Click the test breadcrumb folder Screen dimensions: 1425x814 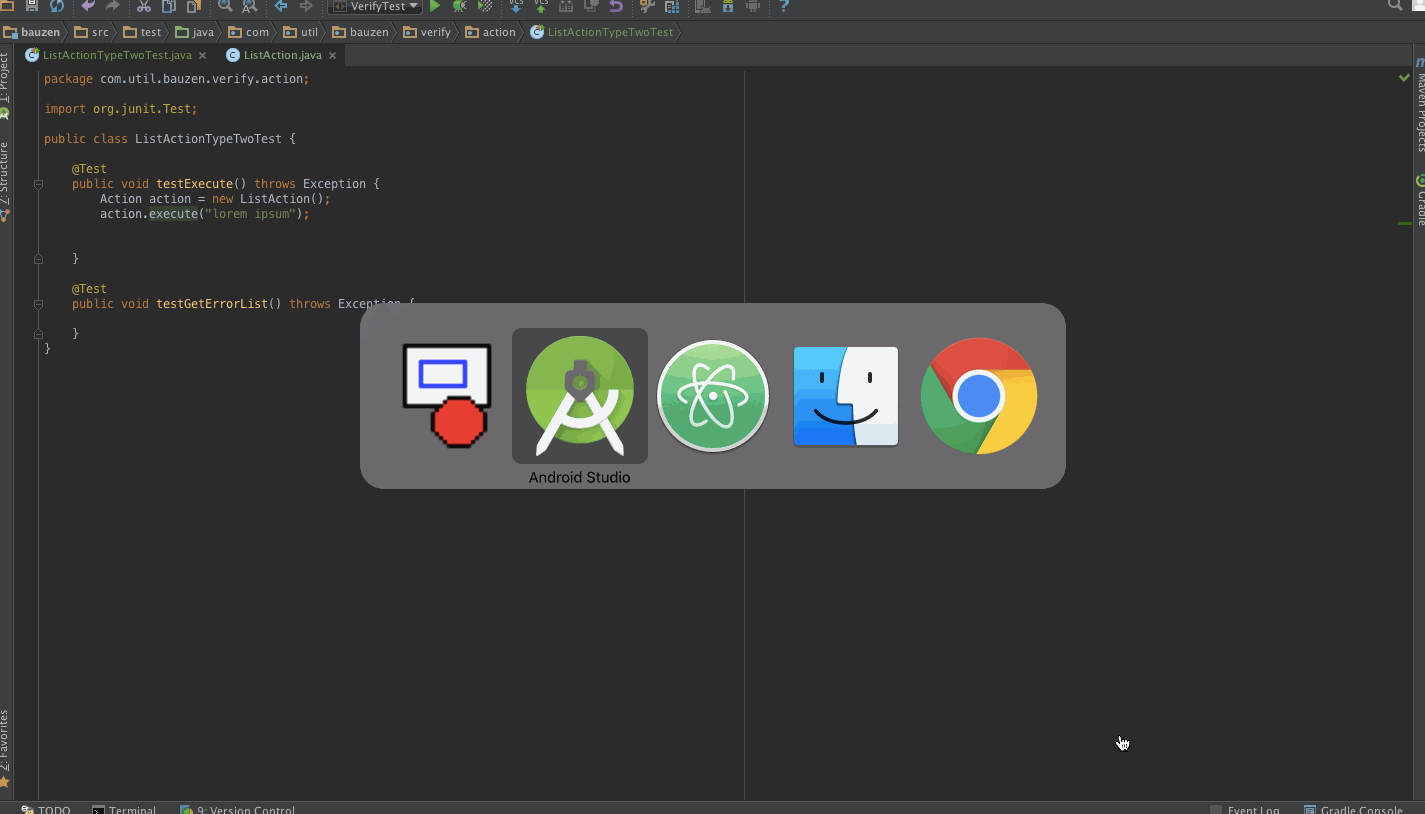143,32
